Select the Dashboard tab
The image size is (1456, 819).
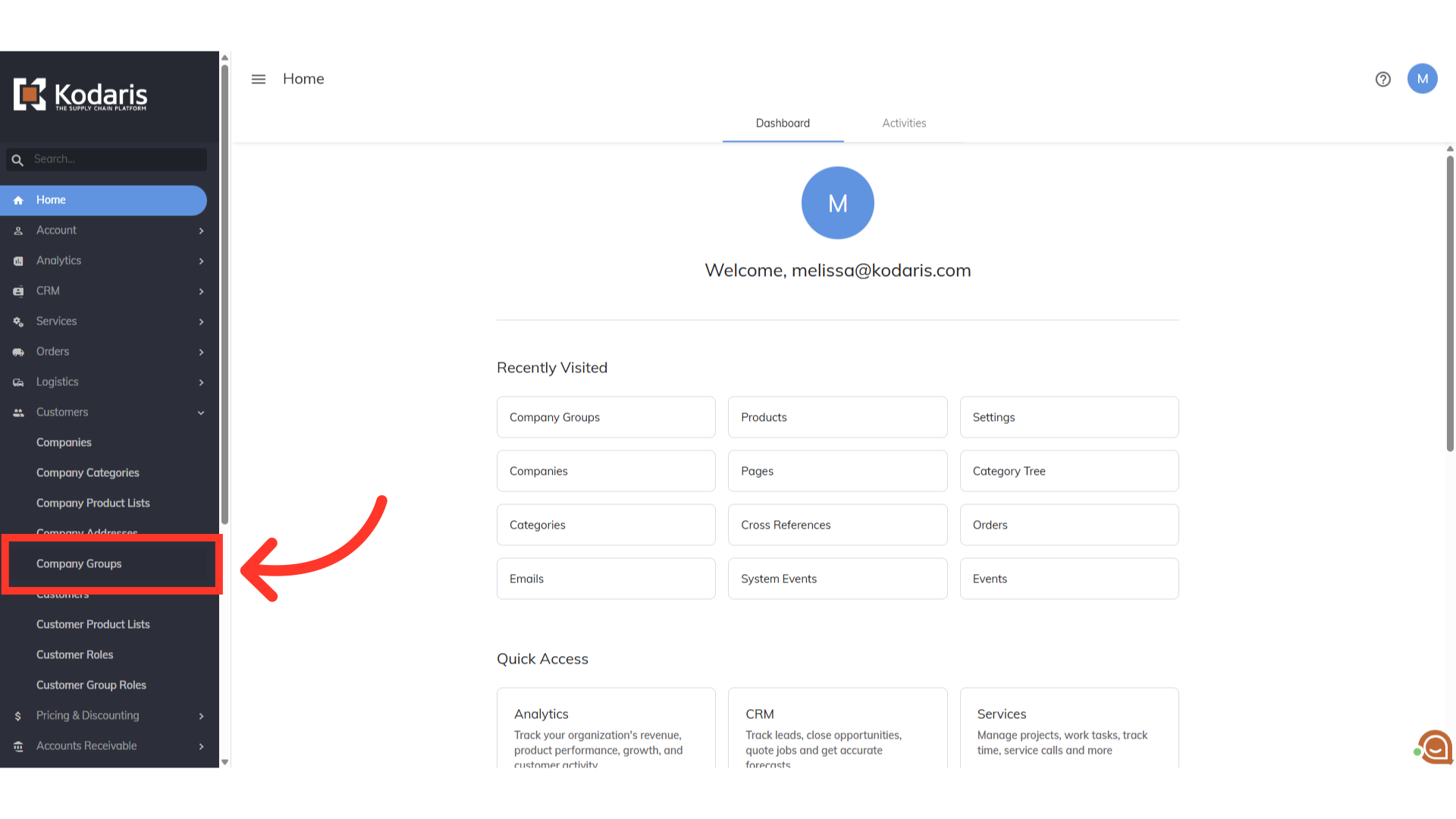[783, 123]
